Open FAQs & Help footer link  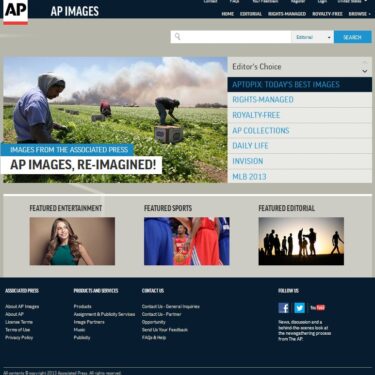(x=154, y=337)
